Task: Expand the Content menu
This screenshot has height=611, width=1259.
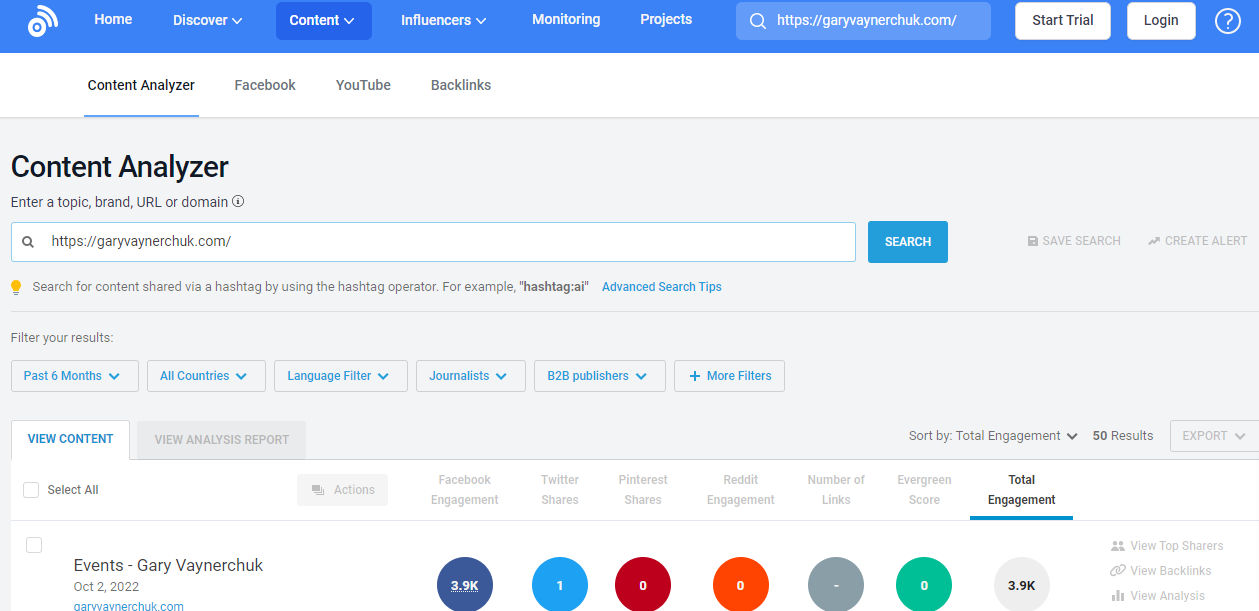Action: pos(324,20)
